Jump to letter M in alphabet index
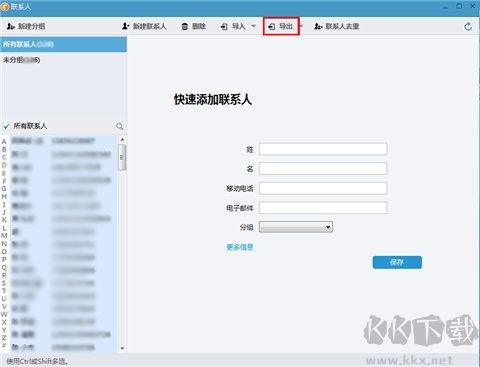The image size is (480, 367). 4,236
